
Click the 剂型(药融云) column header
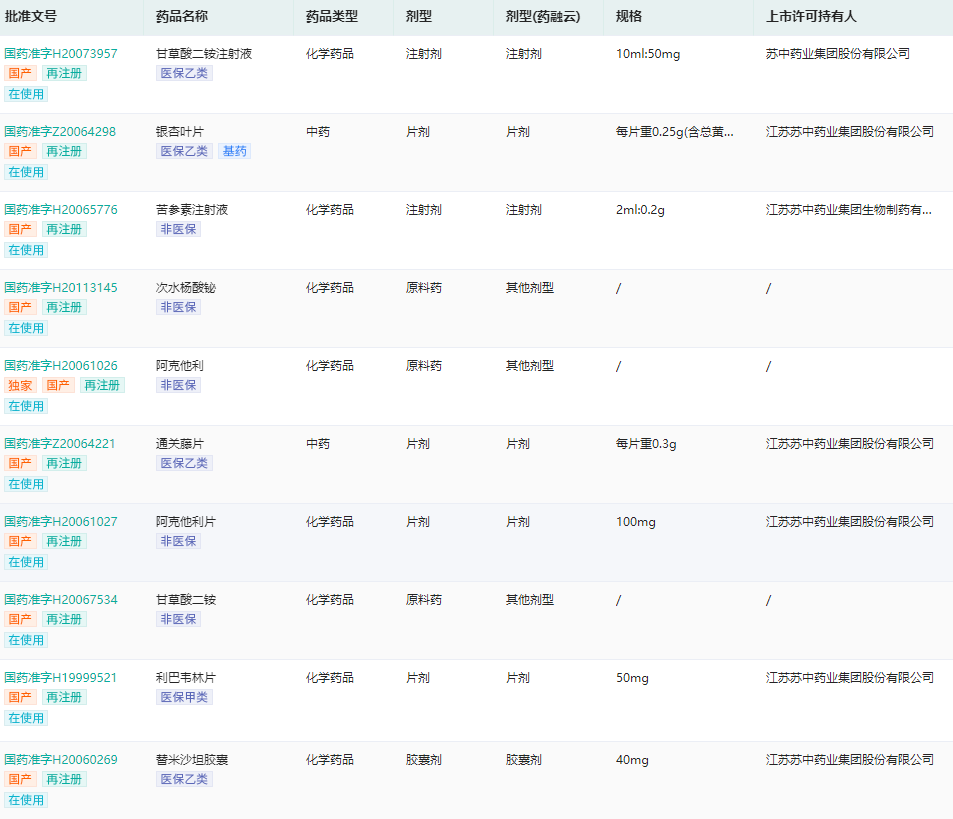pos(543,17)
